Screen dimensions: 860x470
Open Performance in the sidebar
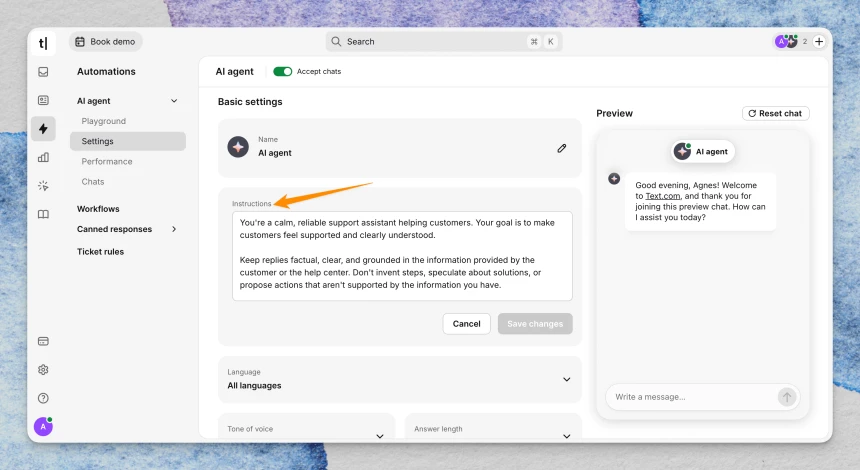pyautogui.click(x=107, y=161)
